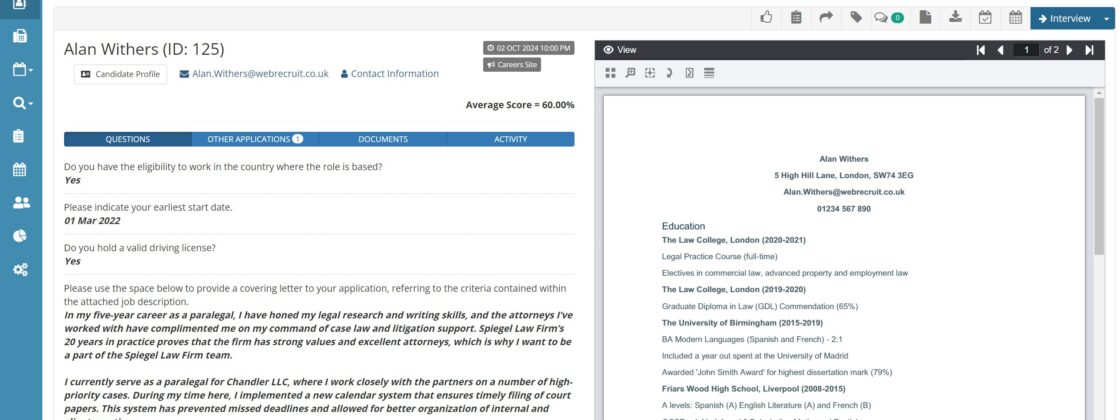The width and height of the screenshot is (1120, 420).
Task: Expand the Interview button dropdown arrow
Action: (x=1106, y=18)
